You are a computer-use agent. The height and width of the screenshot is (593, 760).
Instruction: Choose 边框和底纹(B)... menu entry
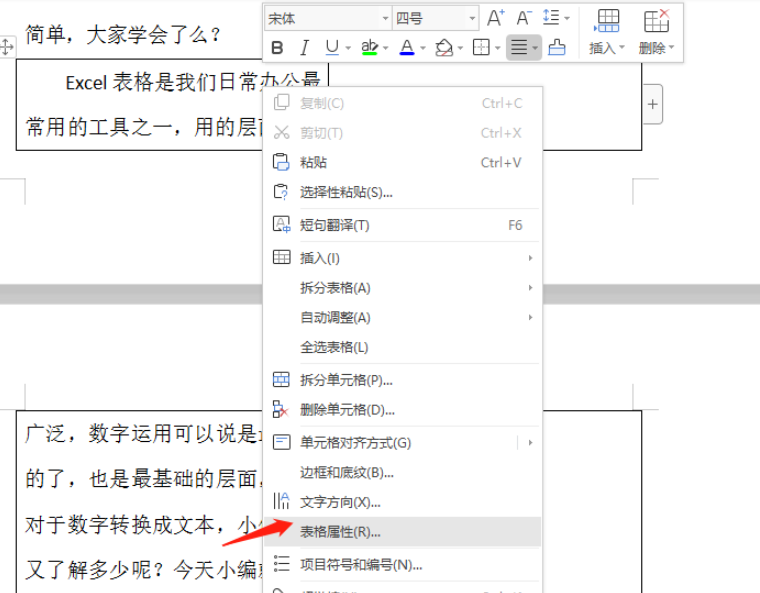(402, 472)
